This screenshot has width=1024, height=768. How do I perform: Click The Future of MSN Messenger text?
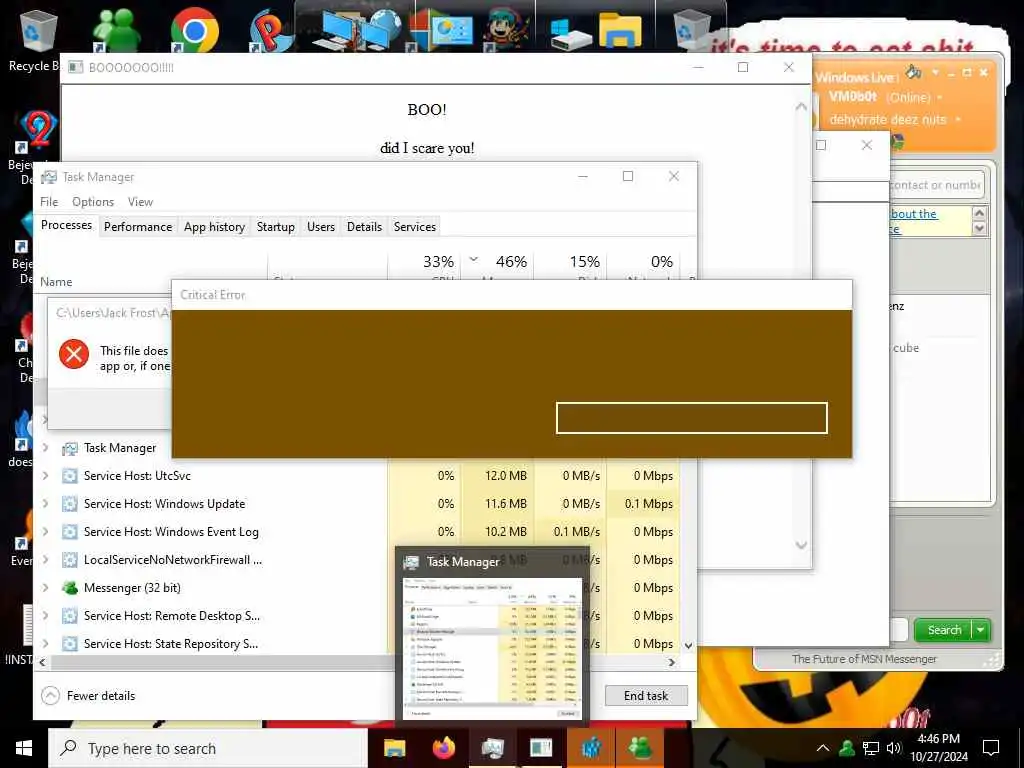864,659
